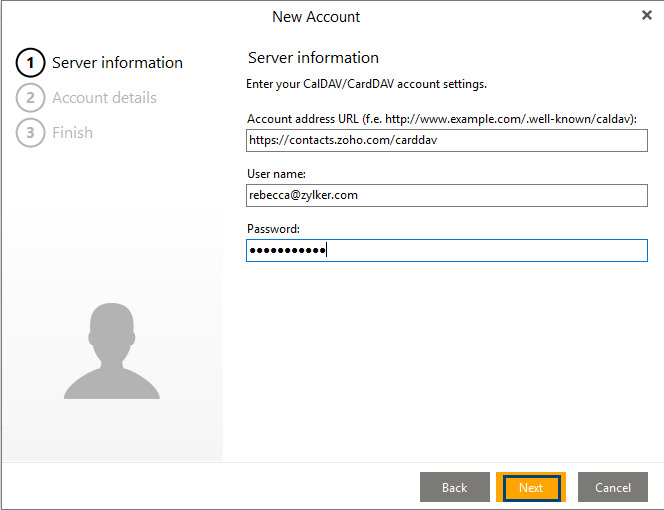Click the User name label

[276, 174]
